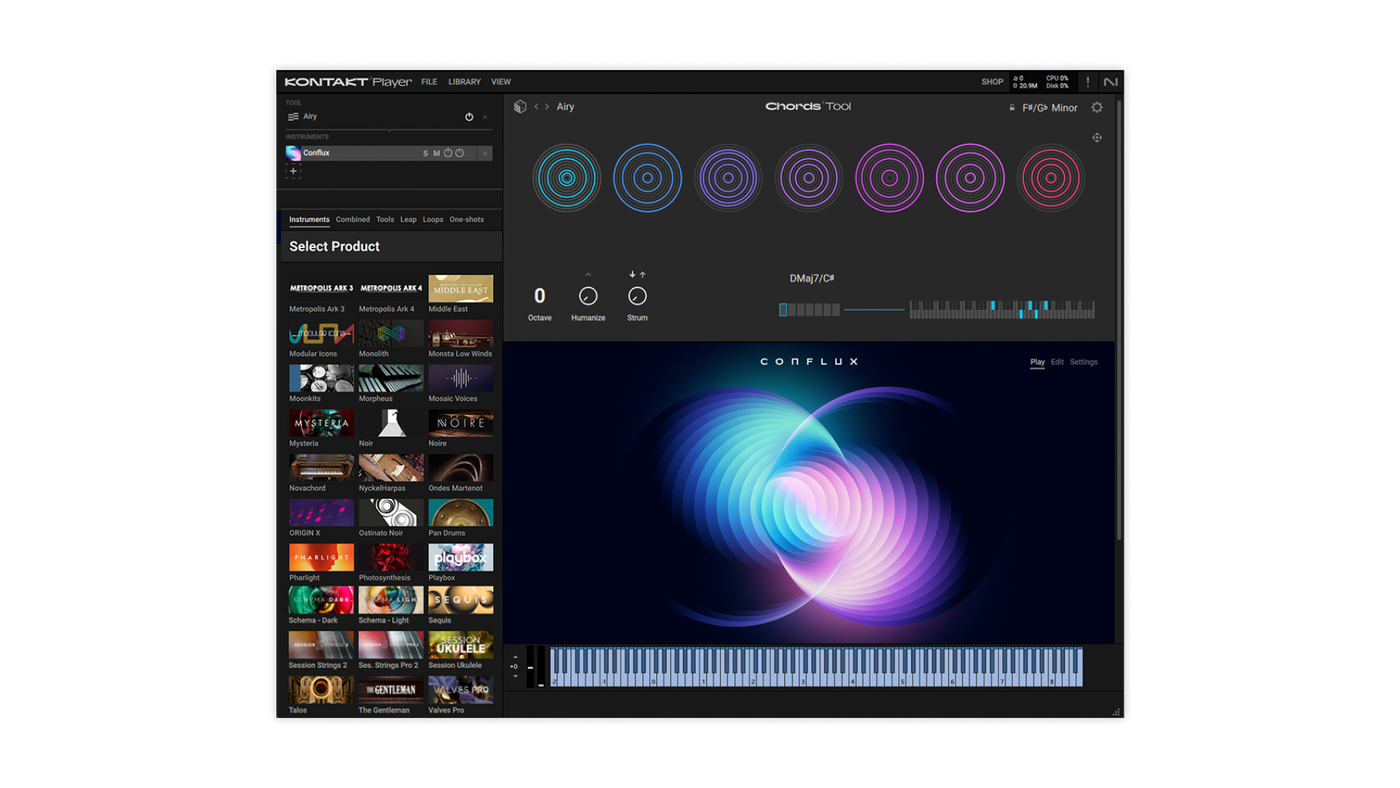This screenshot has height=788, width=1400.
Task: Open the Pan Drums product
Action: coord(461,519)
